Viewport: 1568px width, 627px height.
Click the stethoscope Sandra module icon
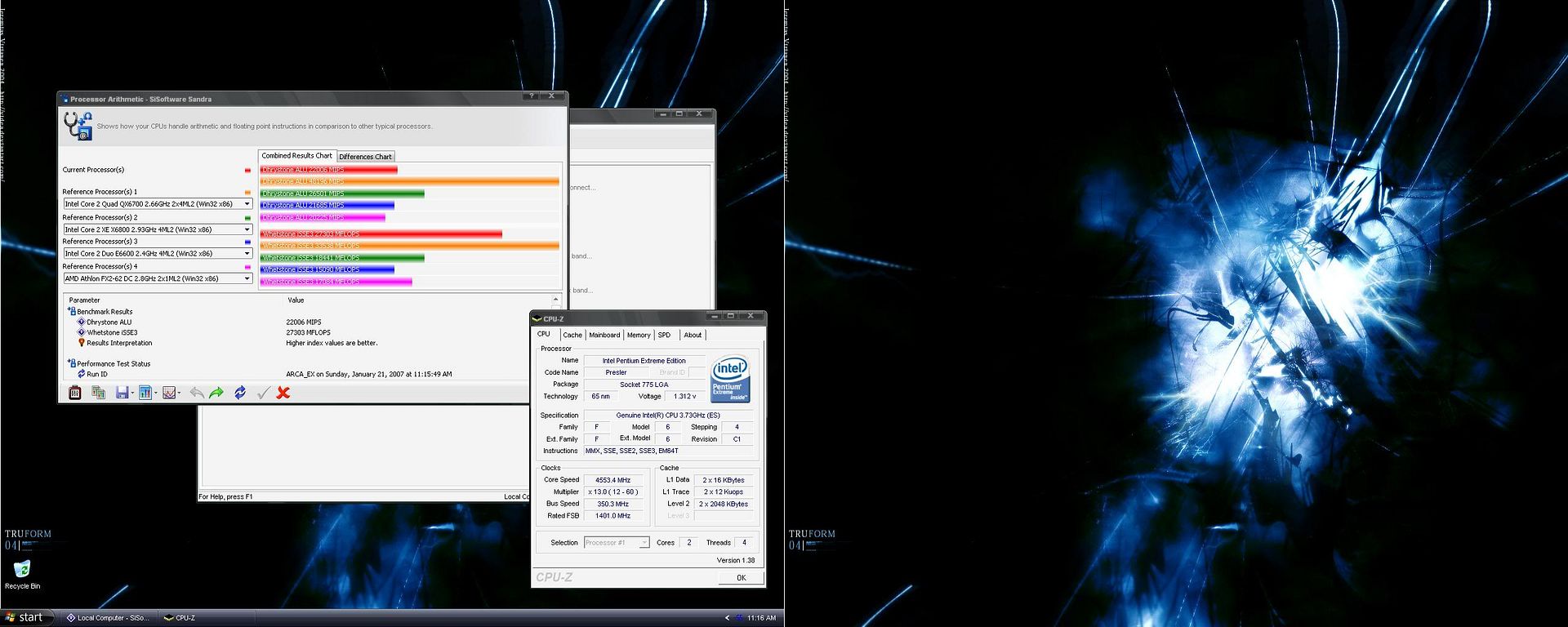click(78, 127)
